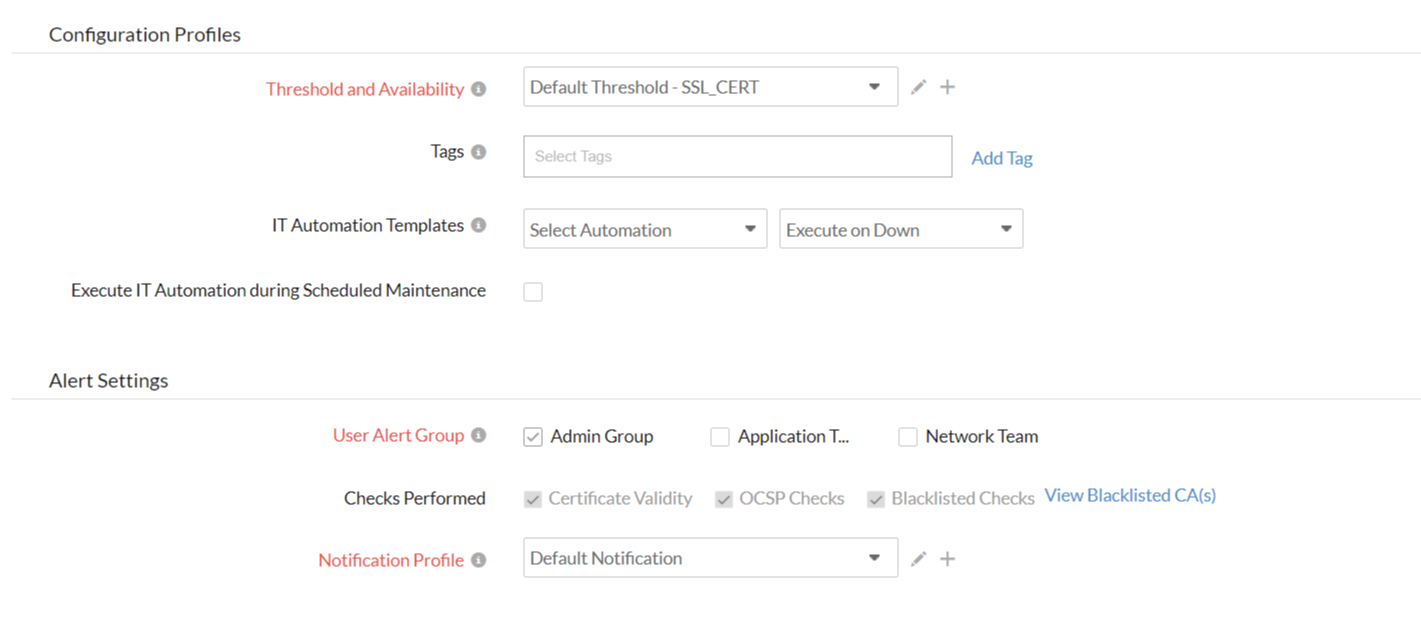This screenshot has height=632, width=1421.
Task: Show info for IT Automation Templates
Action: click(479, 226)
